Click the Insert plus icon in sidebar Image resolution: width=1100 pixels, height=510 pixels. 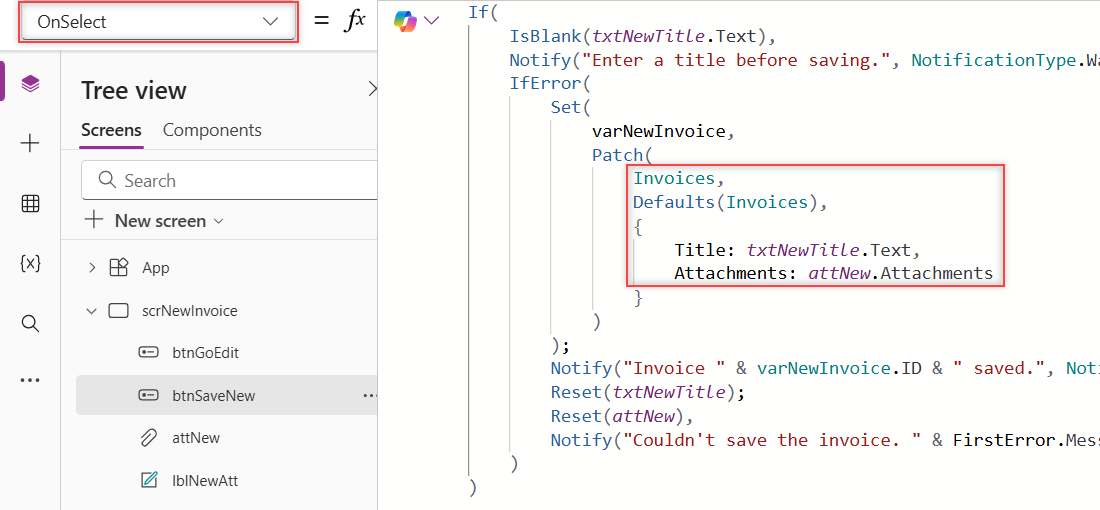point(30,144)
